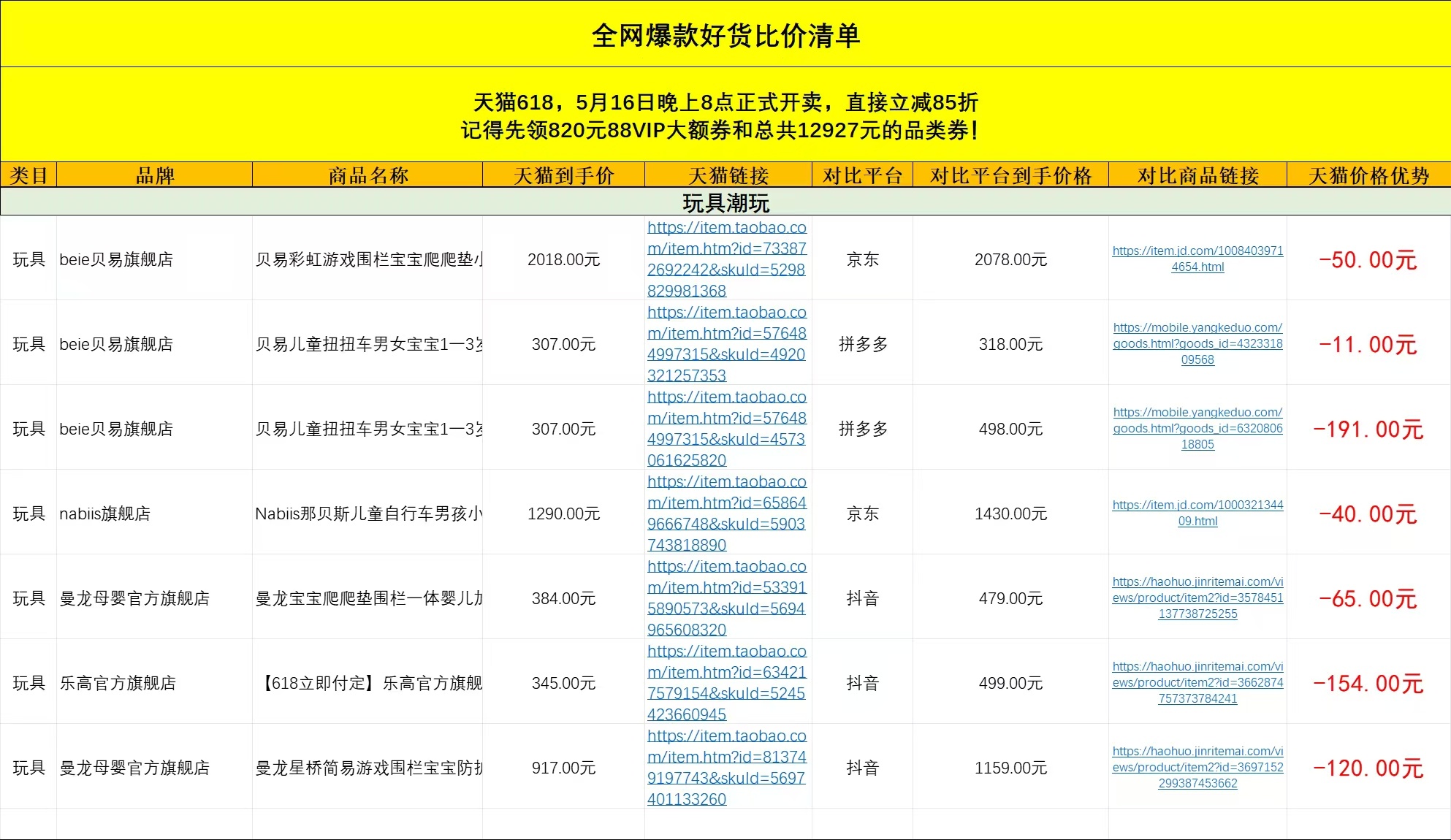Select the 类目 column header
Image resolution: width=1451 pixels, height=840 pixels.
tap(28, 175)
